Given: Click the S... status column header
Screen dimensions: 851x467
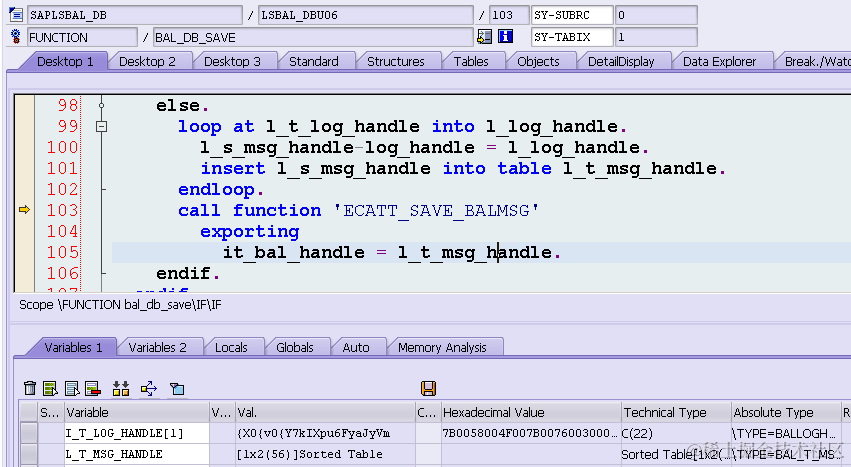Looking at the screenshot, I should coord(50,413).
